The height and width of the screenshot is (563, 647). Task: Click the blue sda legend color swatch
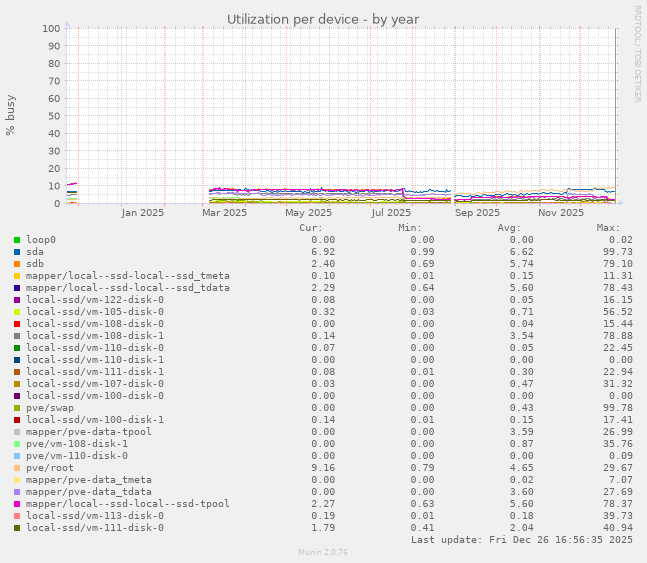(17, 252)
